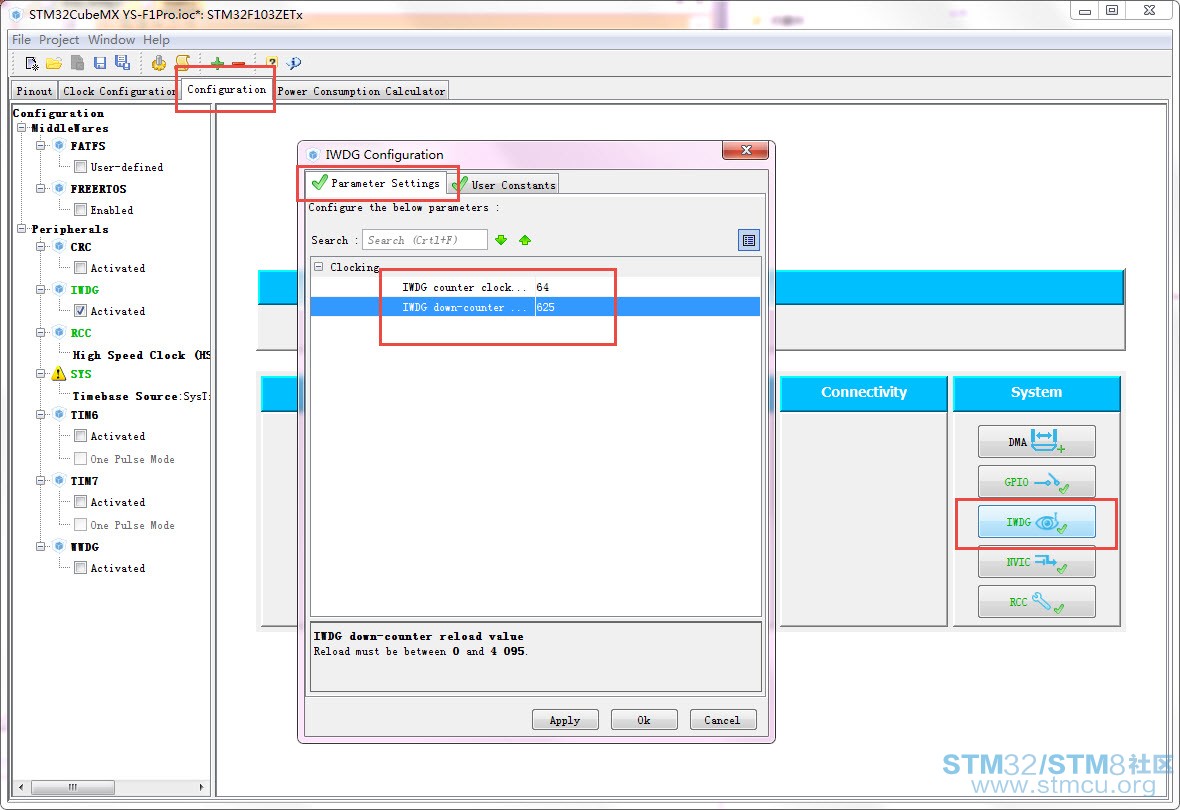The height and width of the screenshot is (810, 1180).
Task: Collapse the FATFS tree node
Action: tap(41, 145)
